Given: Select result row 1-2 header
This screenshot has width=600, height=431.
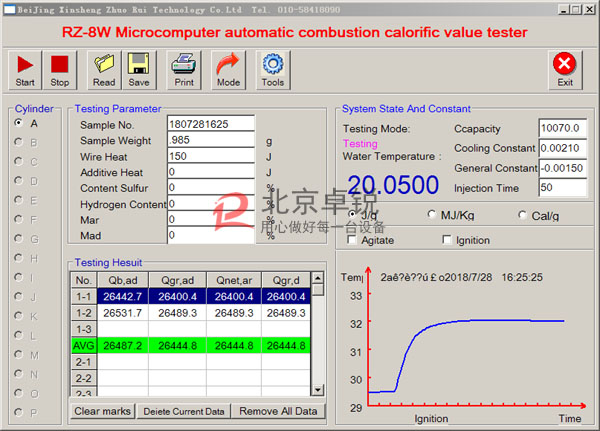Looking at the screenshot, I should (84, 313).
